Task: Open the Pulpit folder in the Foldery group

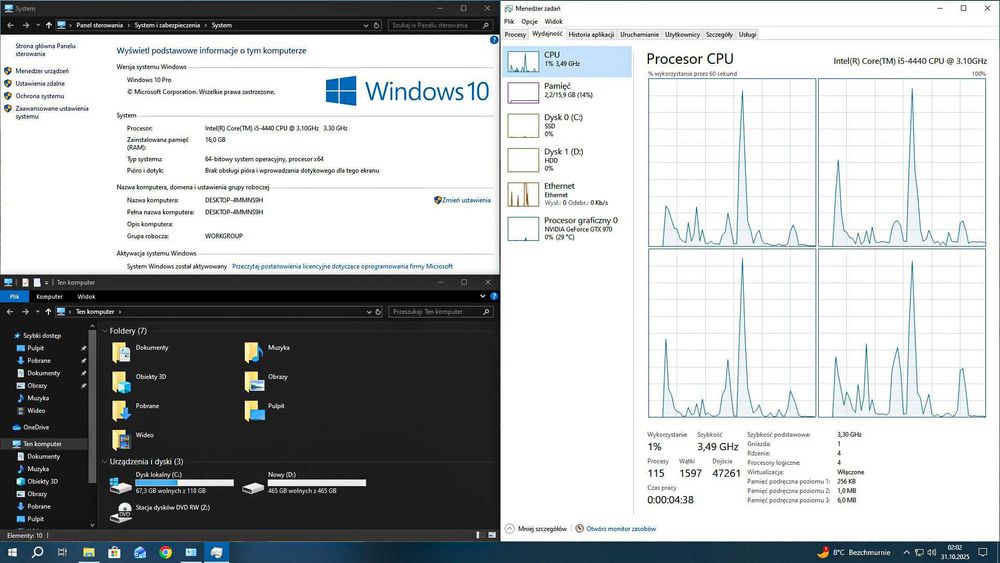Action: pos(265,409)
